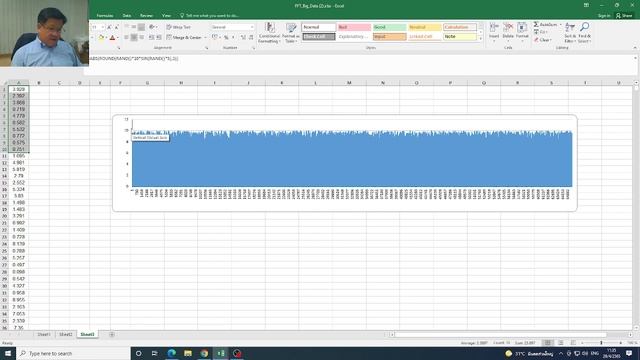This screenshot has height=360, width=640.
Task: Apply the Calculation cell style
Action: click(x=460, y=27)
